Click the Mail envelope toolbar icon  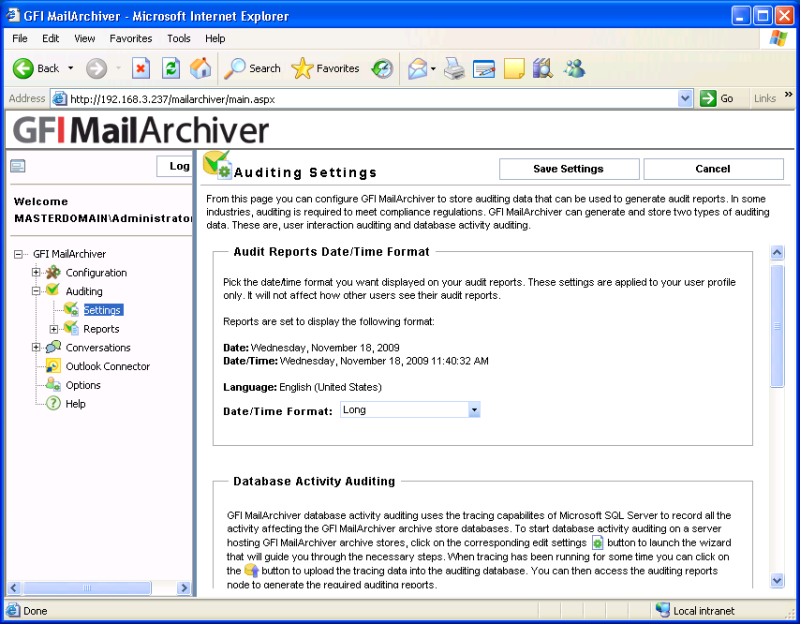point(417,68)
